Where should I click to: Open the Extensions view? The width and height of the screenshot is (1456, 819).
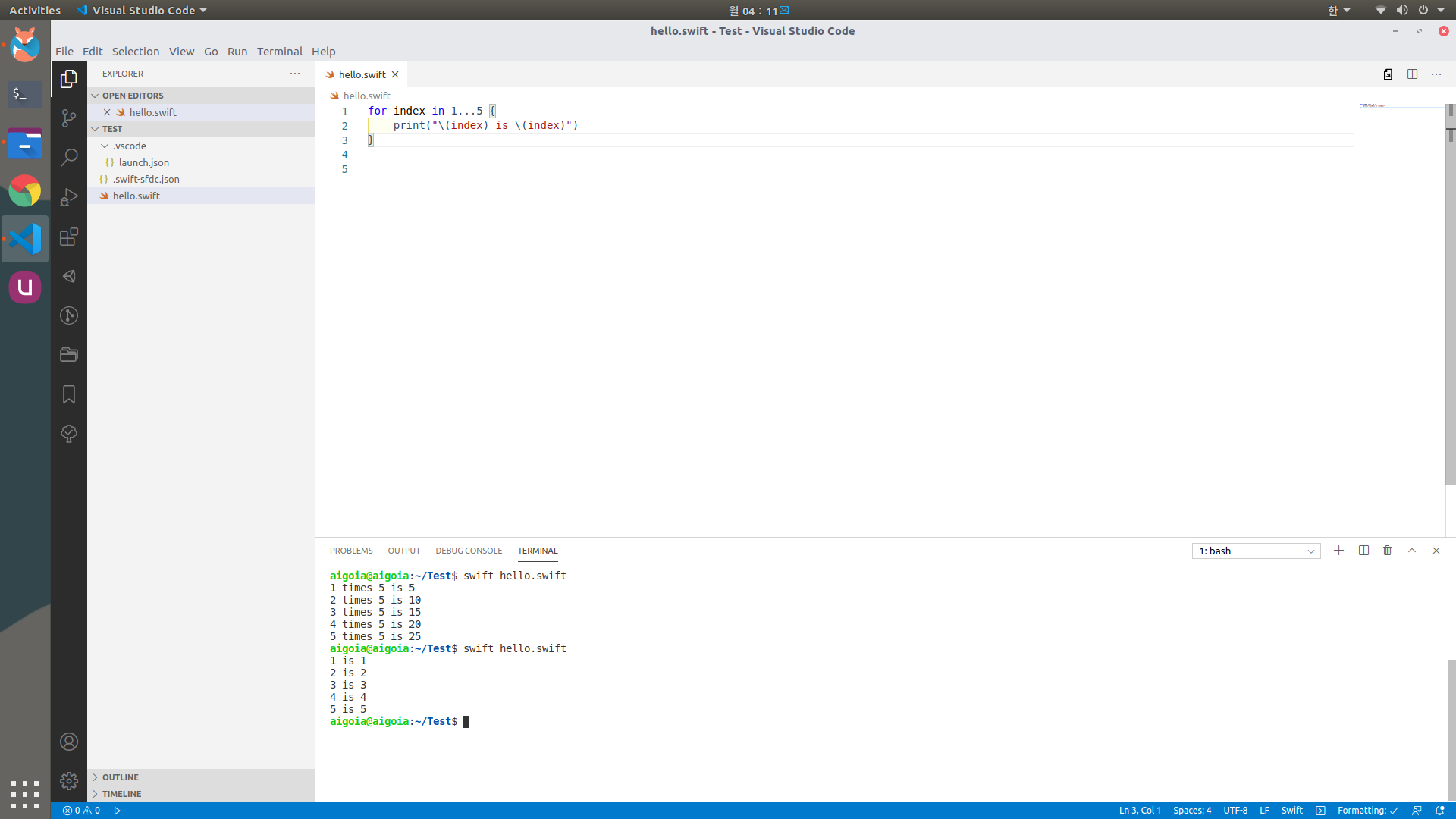[69, 237]
